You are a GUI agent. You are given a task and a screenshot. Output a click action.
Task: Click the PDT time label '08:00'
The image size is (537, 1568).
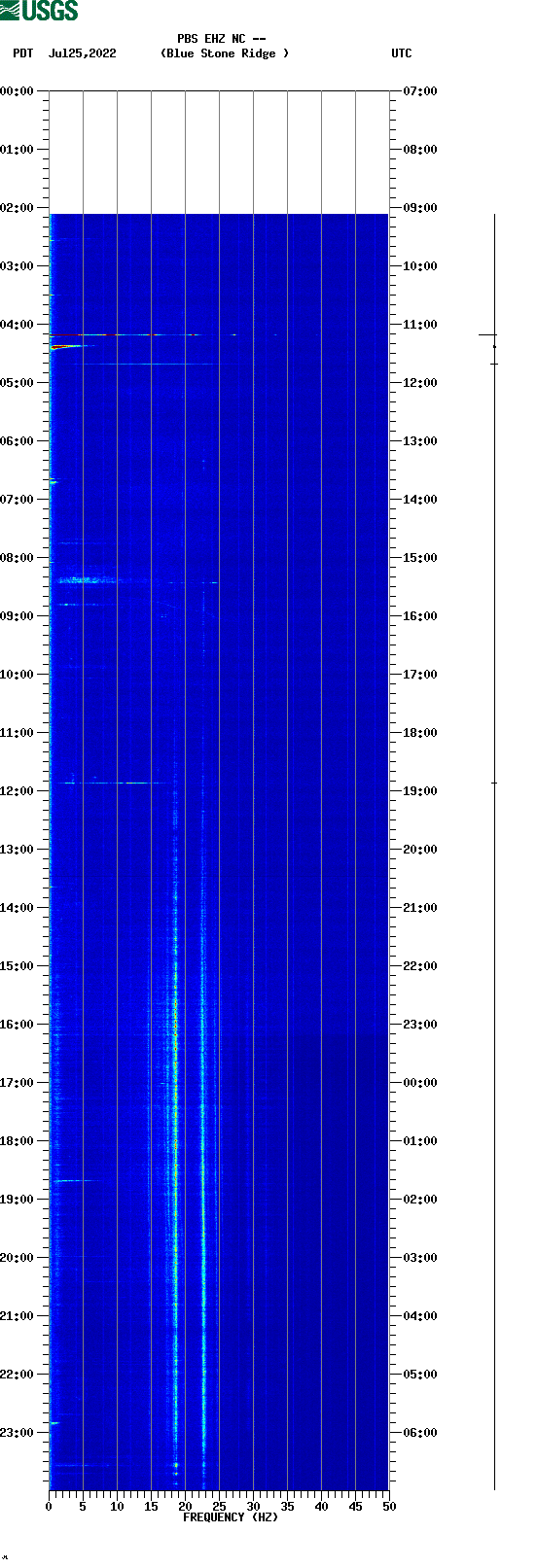pyautogui.click(x=18, y=557)
